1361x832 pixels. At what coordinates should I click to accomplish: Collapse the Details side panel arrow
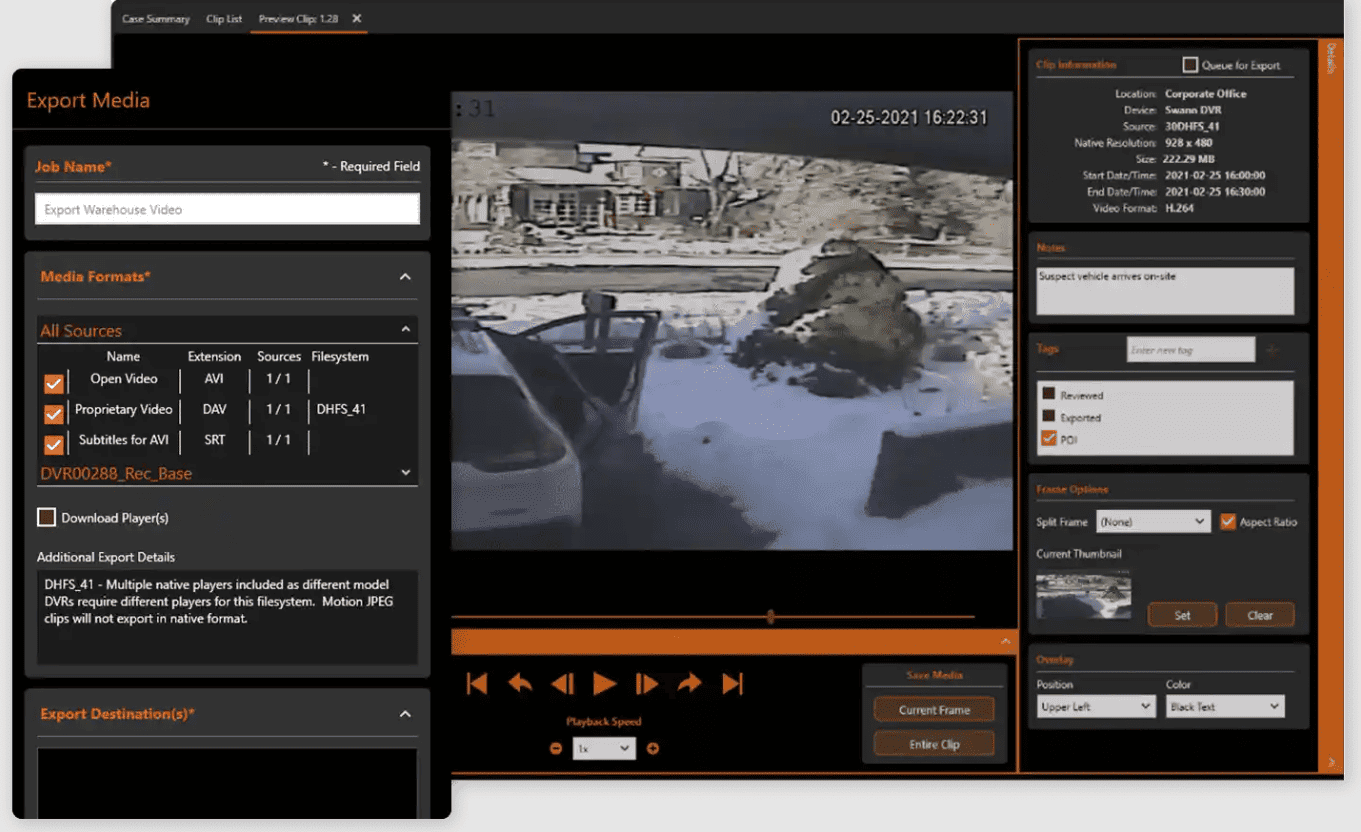[1331, 762]
